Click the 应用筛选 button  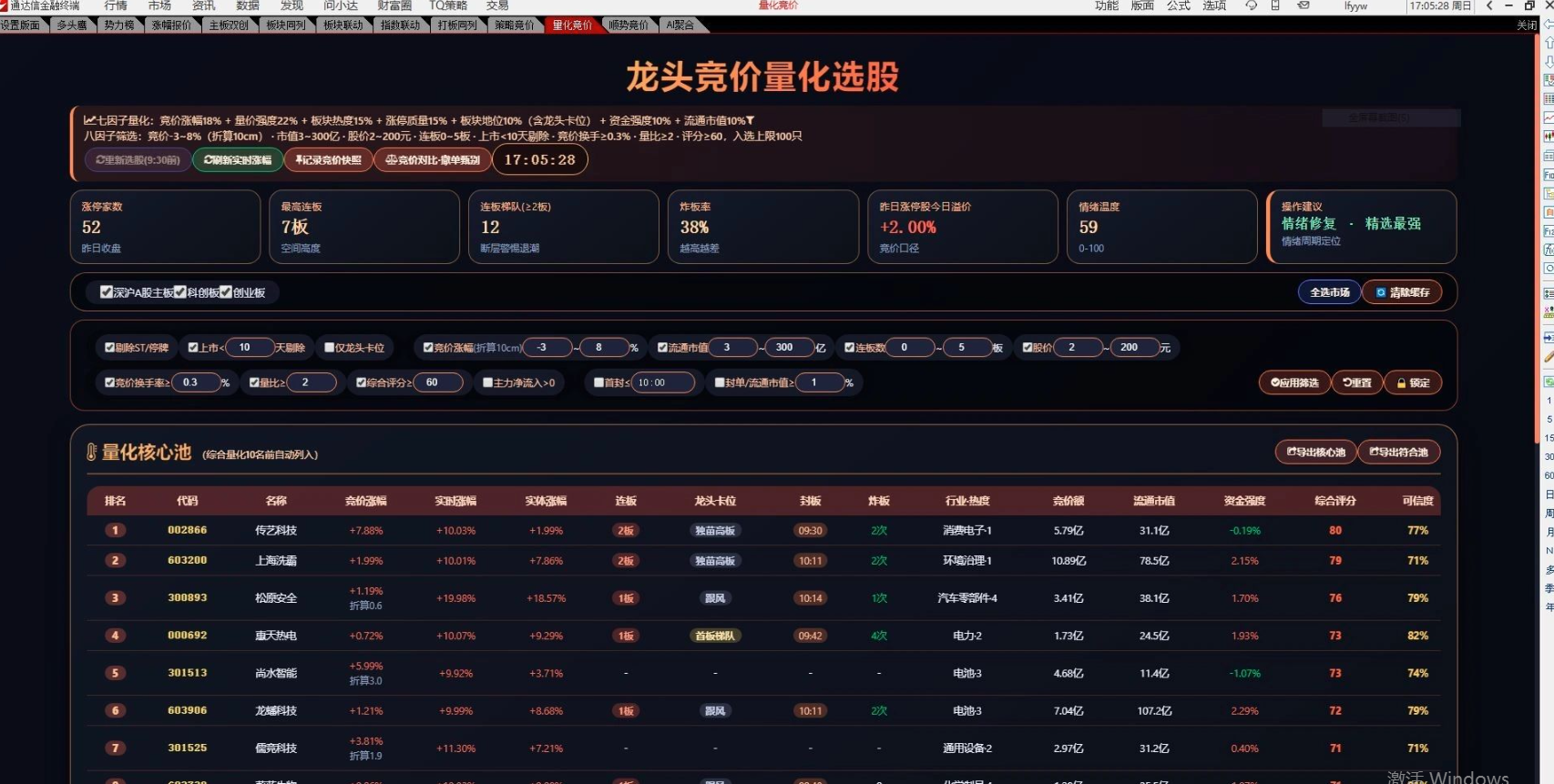point(1294,382)
